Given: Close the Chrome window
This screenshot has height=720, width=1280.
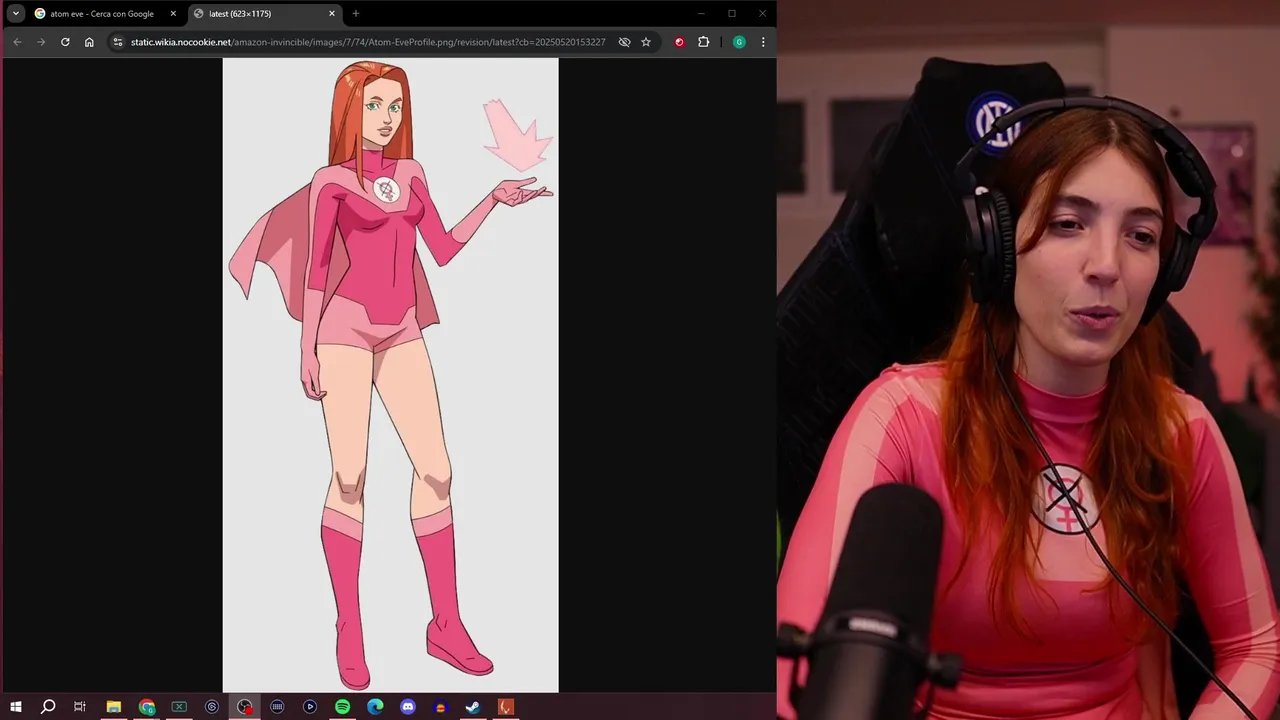Looking at the screenshot, I should tap(763, 14).
